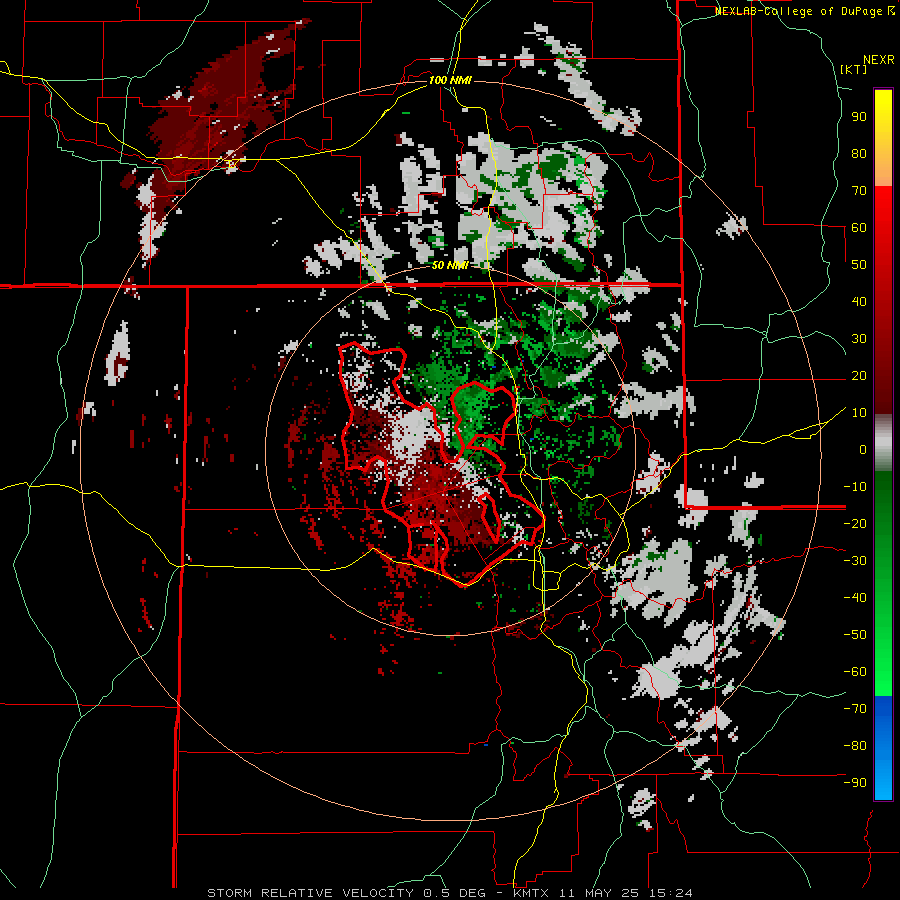The height and width of the screenshot is (900, 900).
Task: Click the -40 value on the velocity scale
Action: 855,598
